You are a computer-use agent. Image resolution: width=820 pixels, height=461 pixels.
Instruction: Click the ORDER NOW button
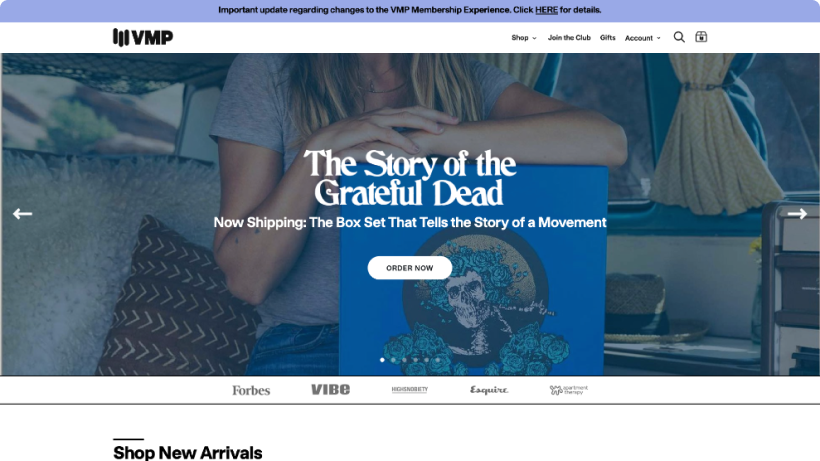pos(409,268)
